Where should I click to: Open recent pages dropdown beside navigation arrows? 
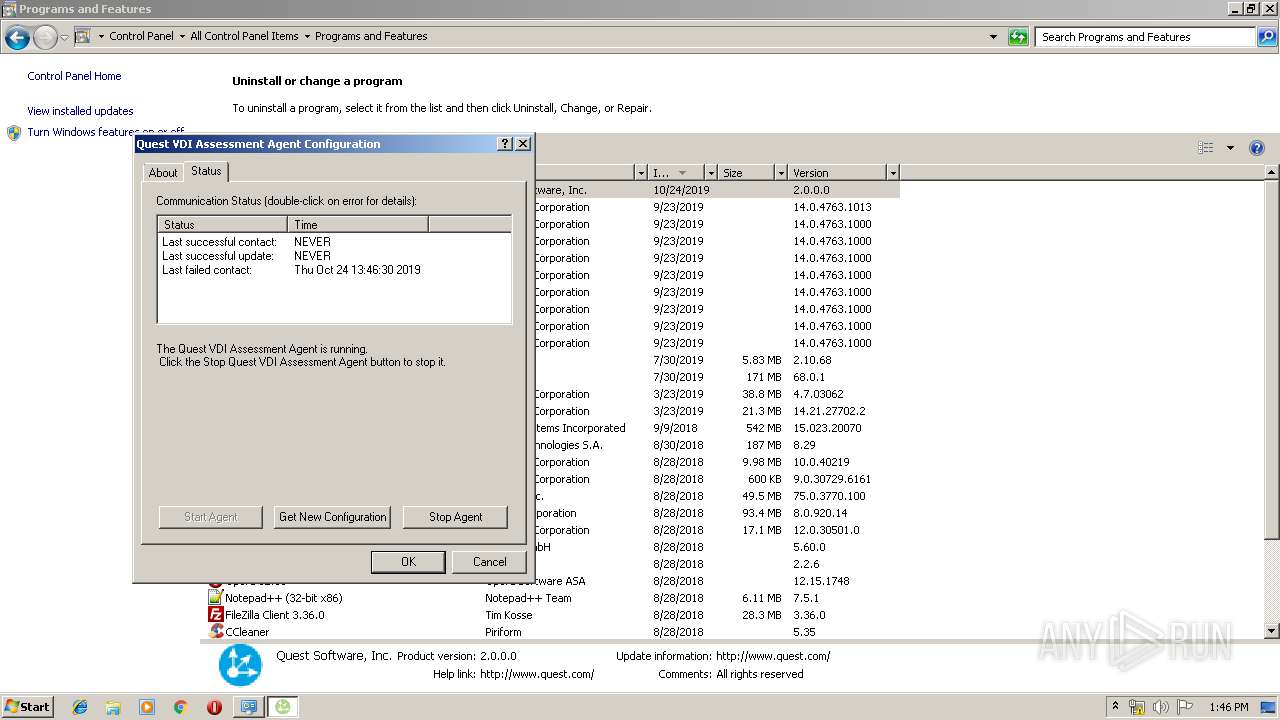64,37
